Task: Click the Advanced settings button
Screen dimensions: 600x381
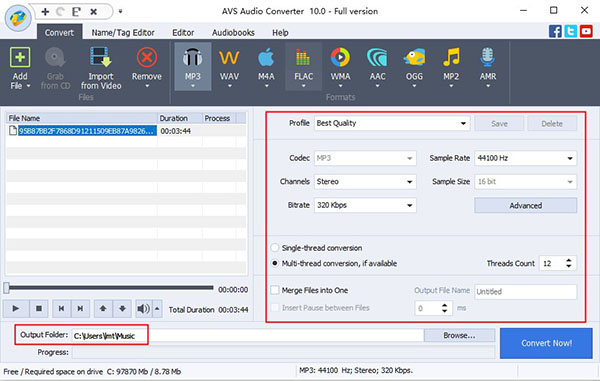Action: 525,205
